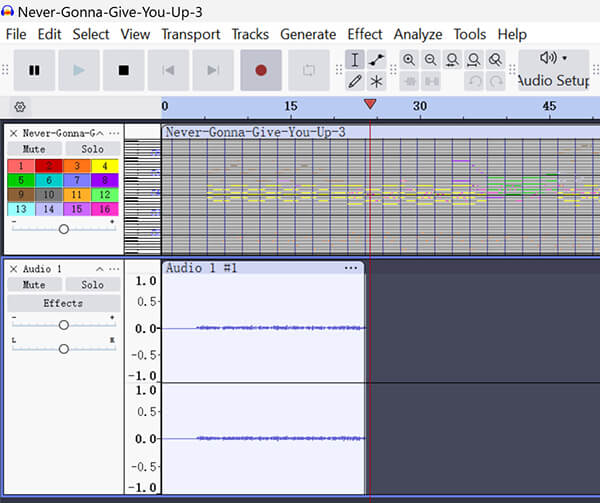Select the Selection tool
600x503 pixels.
[355, 60]
